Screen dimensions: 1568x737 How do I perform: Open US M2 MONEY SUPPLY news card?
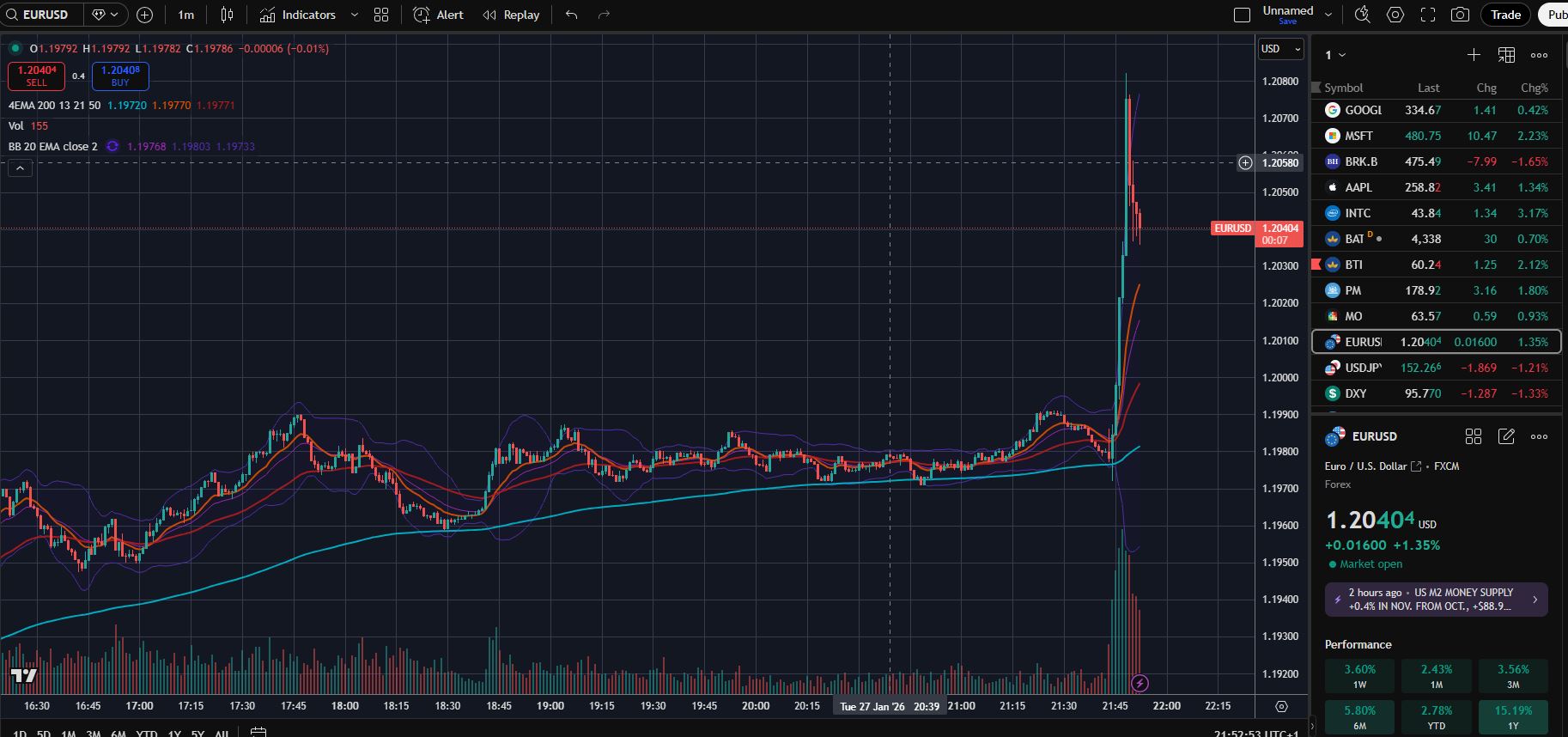[x=1436, y=600]
